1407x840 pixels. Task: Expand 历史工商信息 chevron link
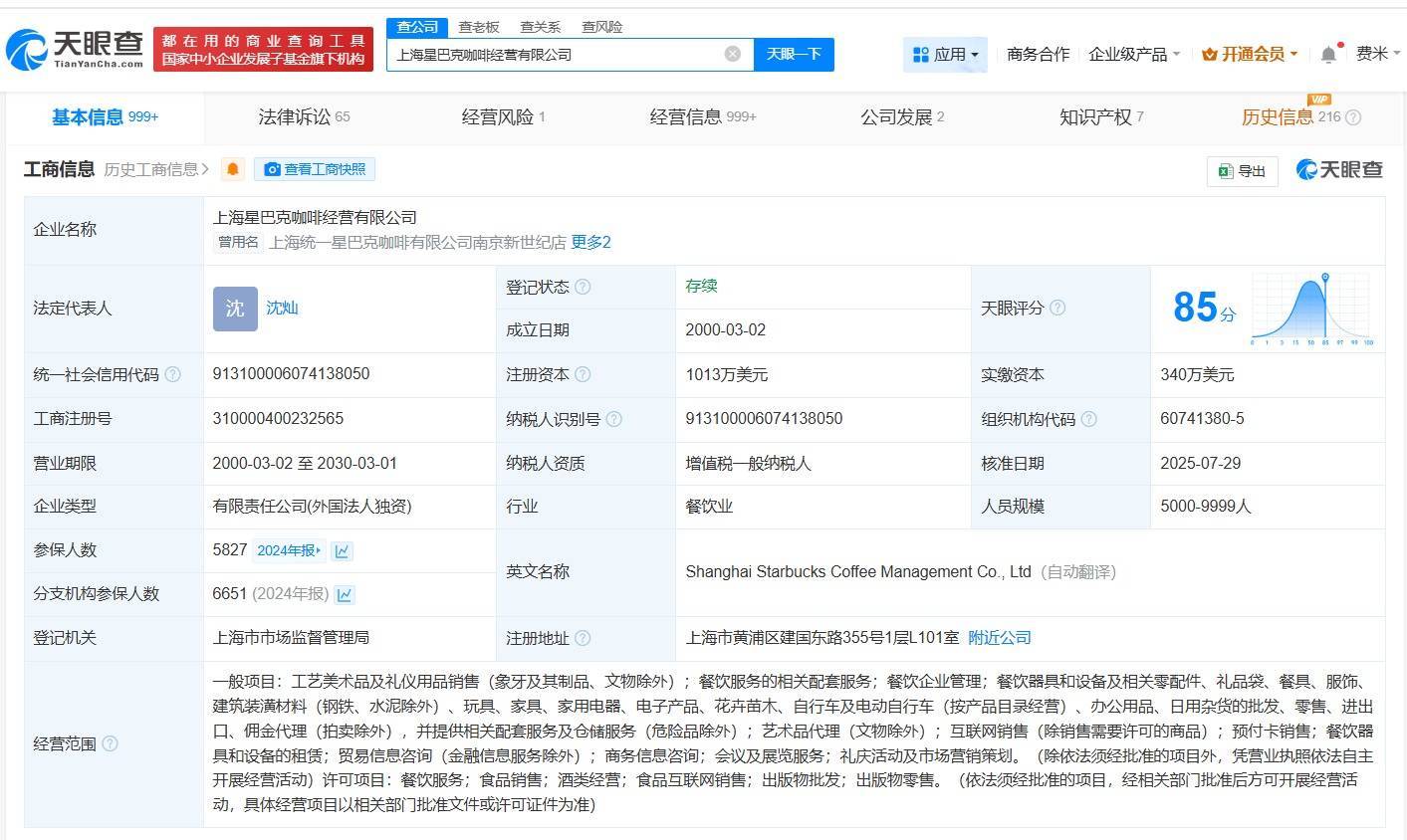click(x=156, y=169)
